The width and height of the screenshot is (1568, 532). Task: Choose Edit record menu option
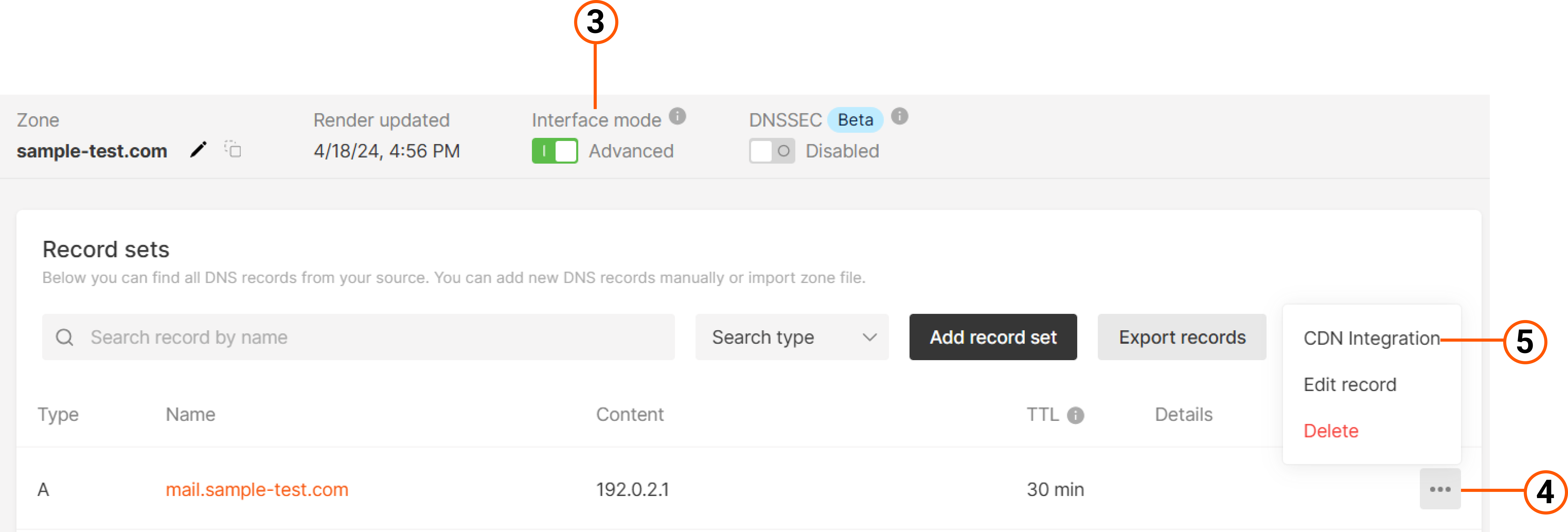(x=1349, y=385)
